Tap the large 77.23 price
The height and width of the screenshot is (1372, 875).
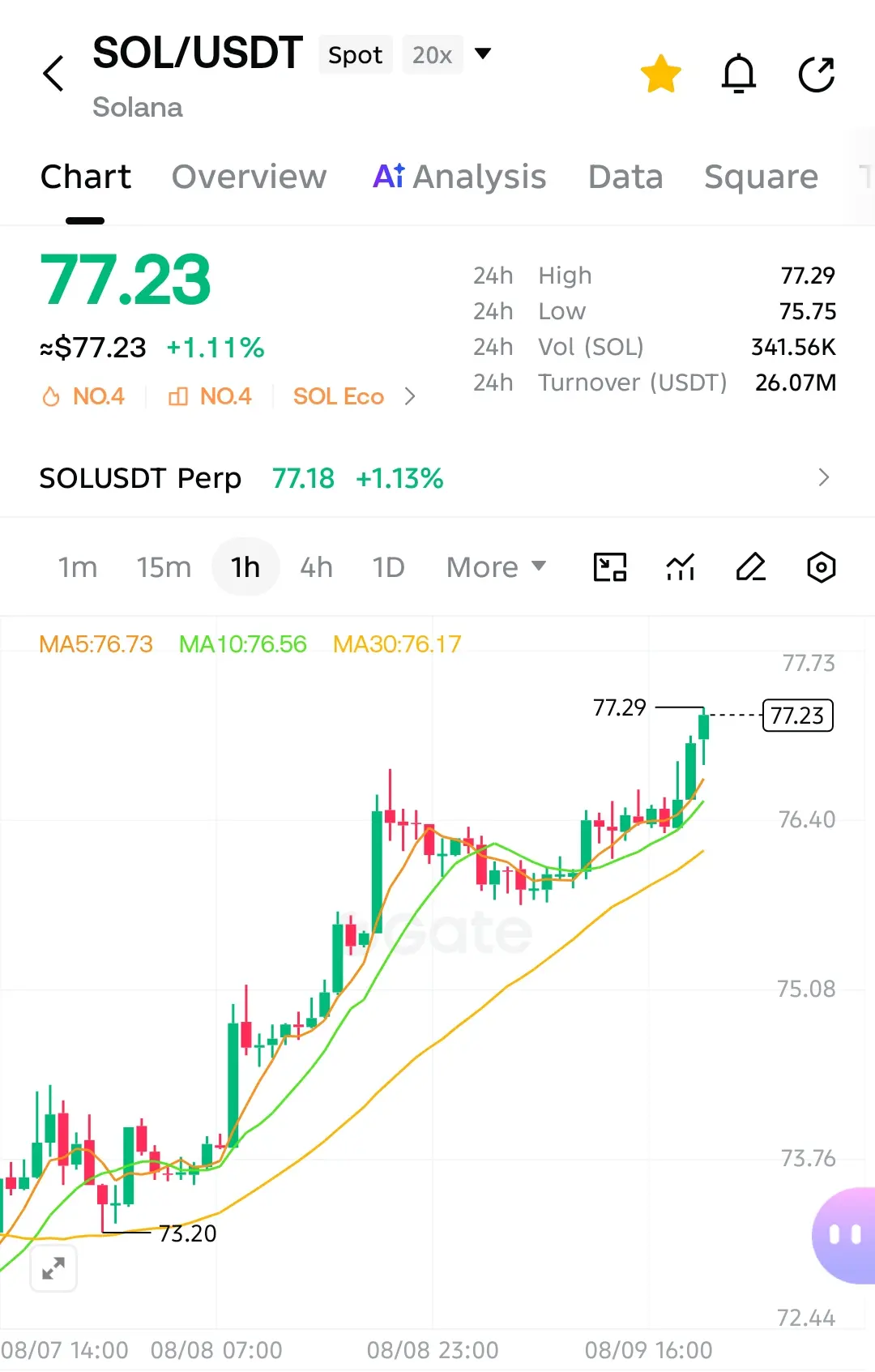(x=126, y=280)
